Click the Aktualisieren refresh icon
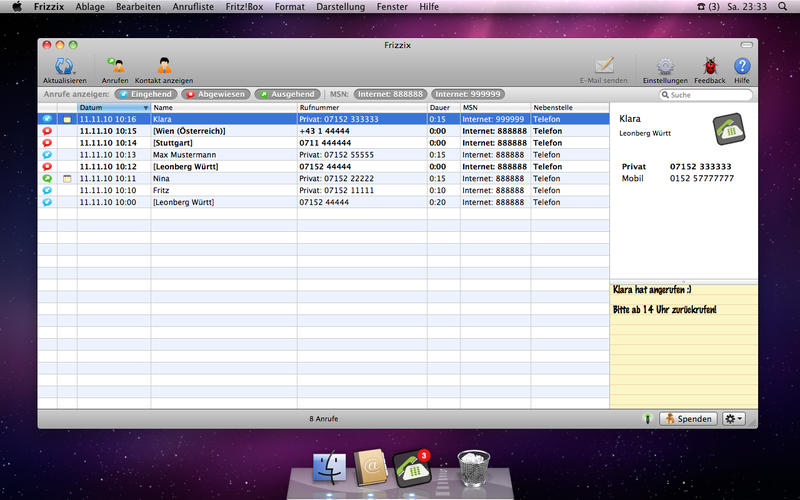This screenshot has width=800, height=500. pos(64,67)
